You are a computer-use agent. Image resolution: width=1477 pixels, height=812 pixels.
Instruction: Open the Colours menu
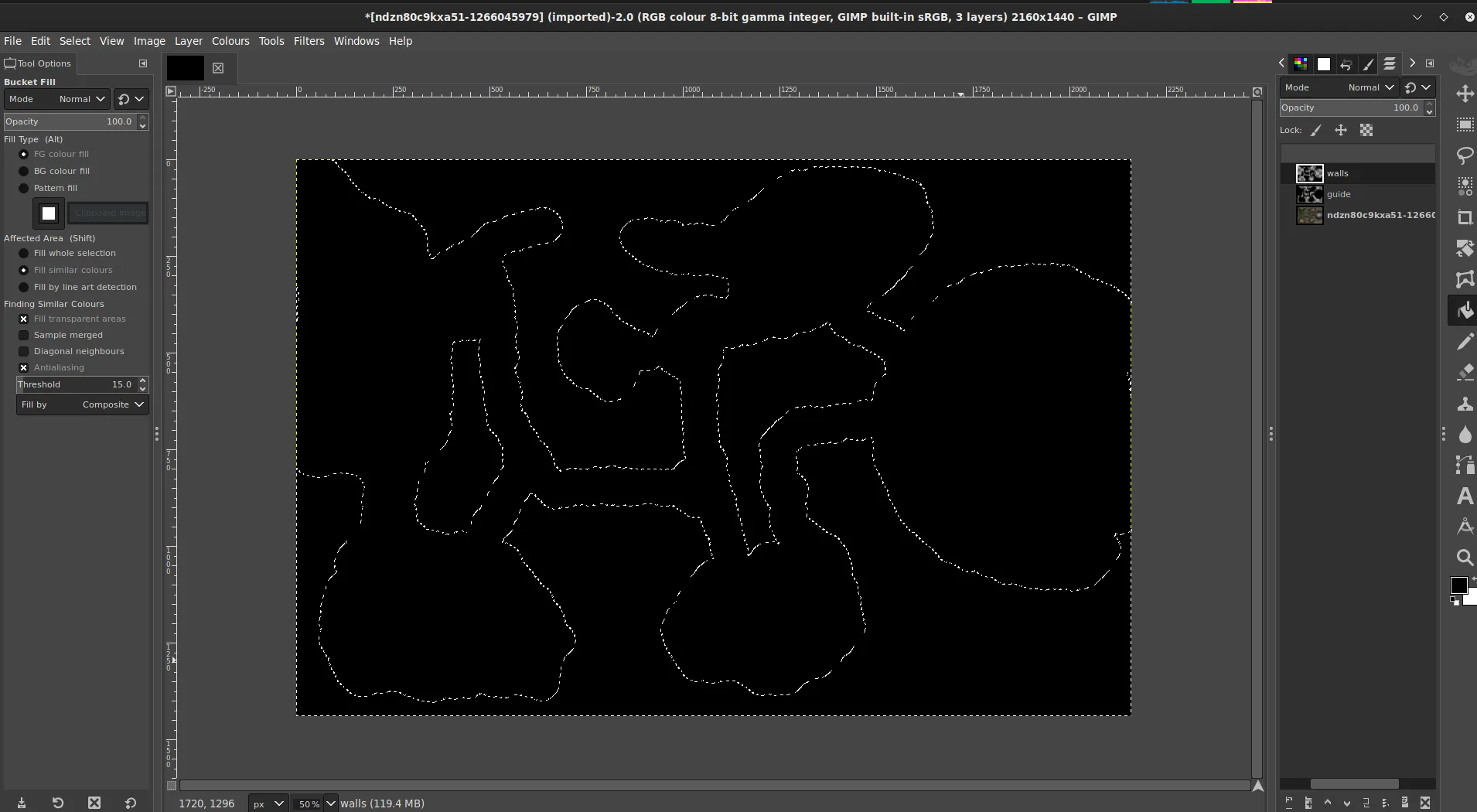pos(230,41)
